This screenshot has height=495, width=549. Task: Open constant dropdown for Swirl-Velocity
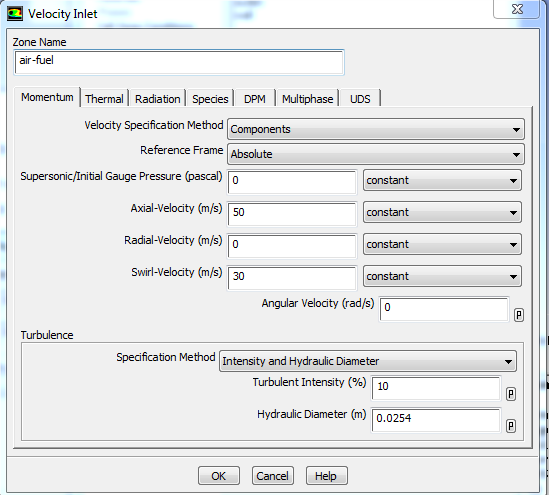pos(442,277)
